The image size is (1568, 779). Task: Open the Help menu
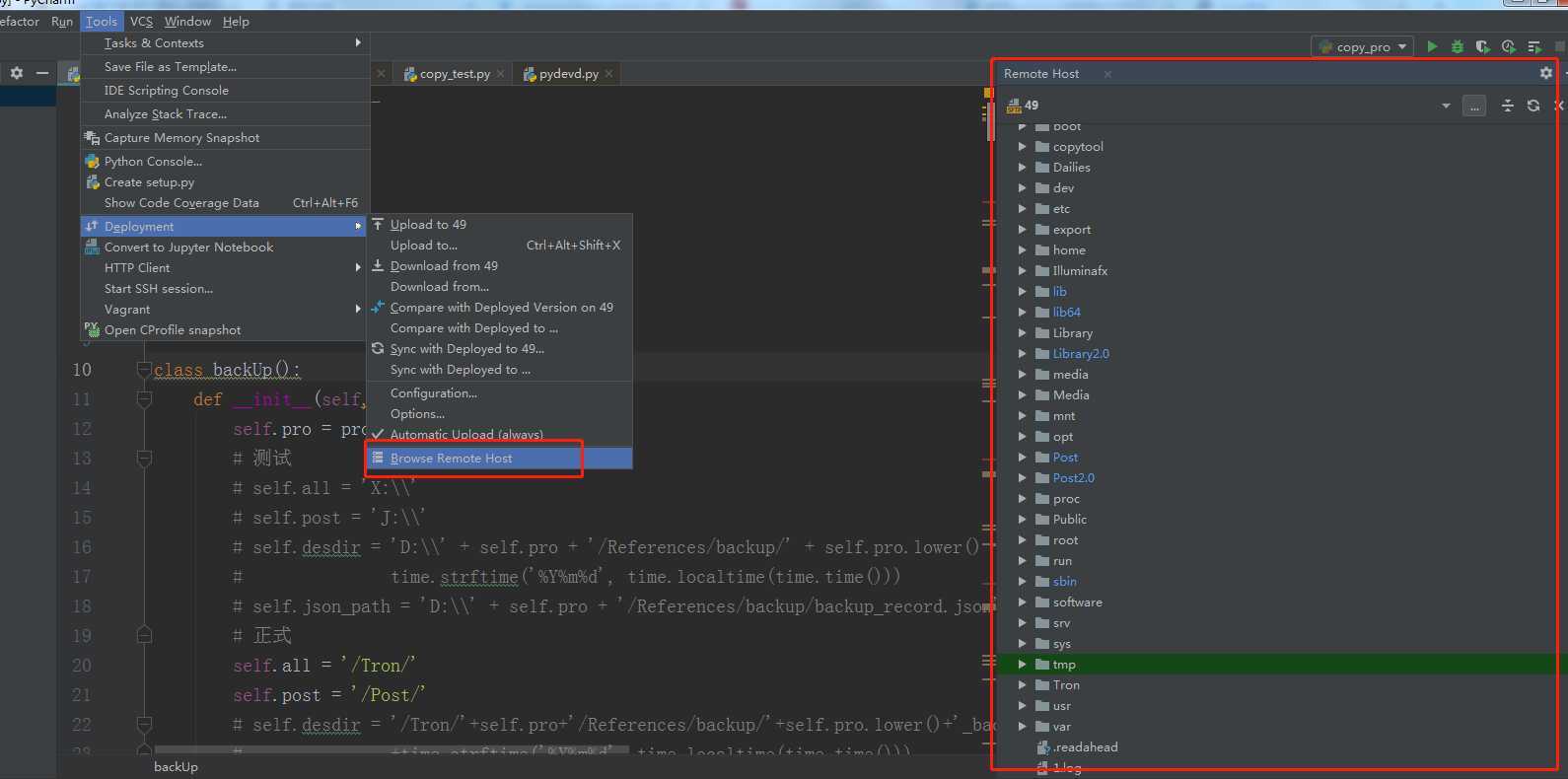coord(236,21)
